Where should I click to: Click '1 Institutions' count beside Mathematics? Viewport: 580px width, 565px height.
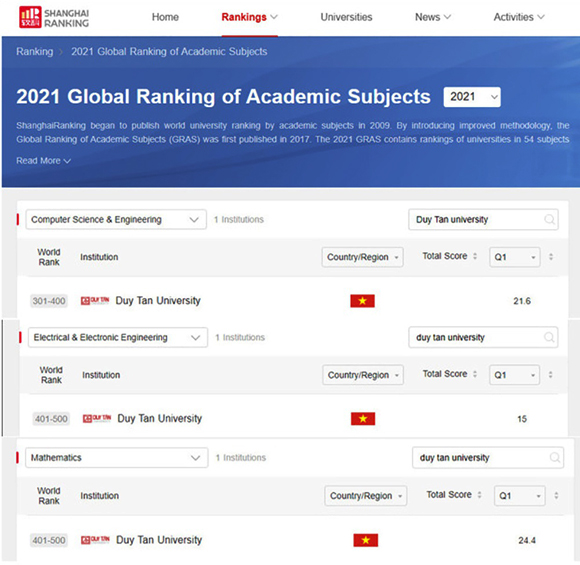(x=241, y=458)
